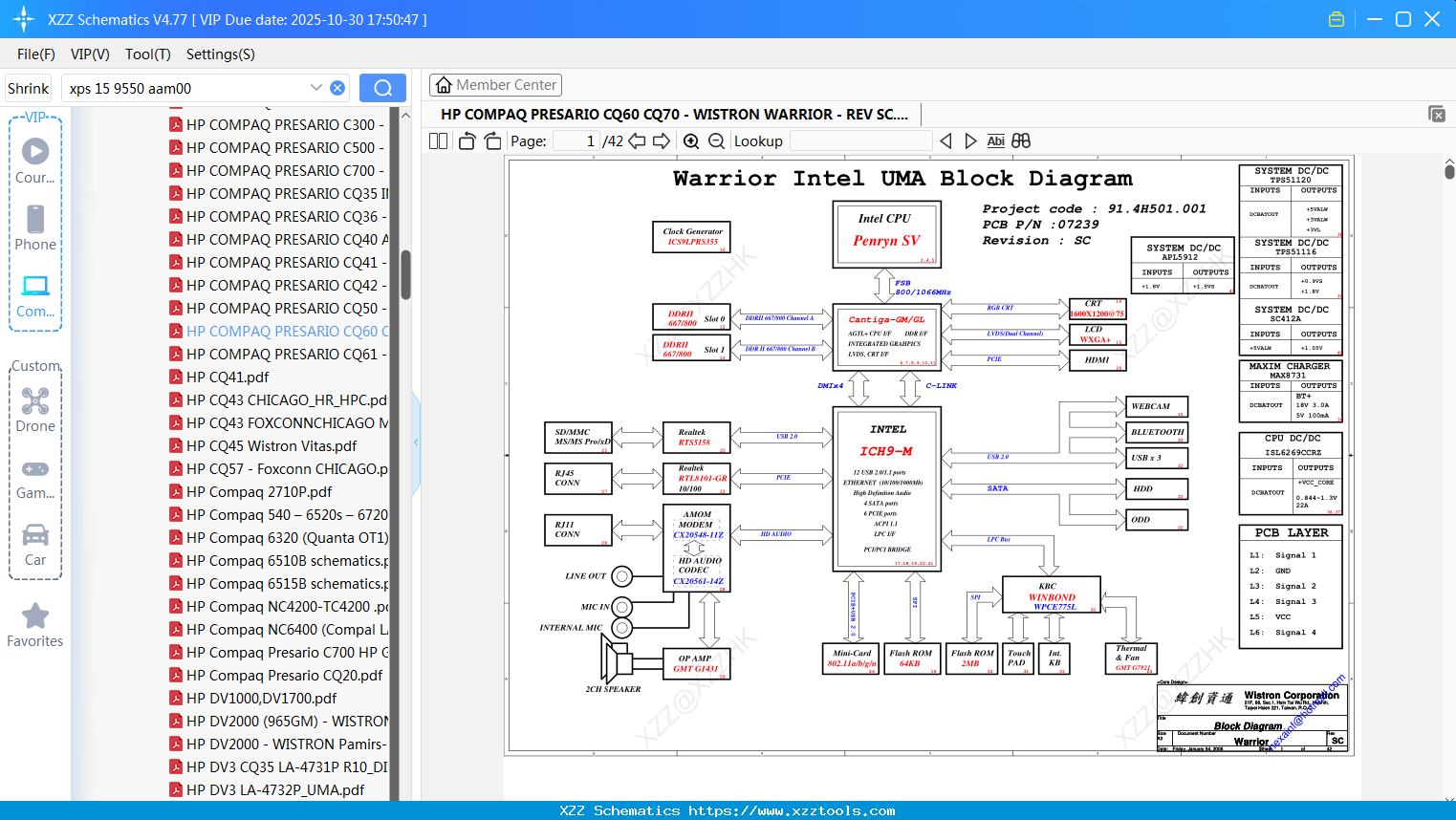
Task: Select HP COMPAQ PRESARIO C300 file
Action: click(278, 124)
